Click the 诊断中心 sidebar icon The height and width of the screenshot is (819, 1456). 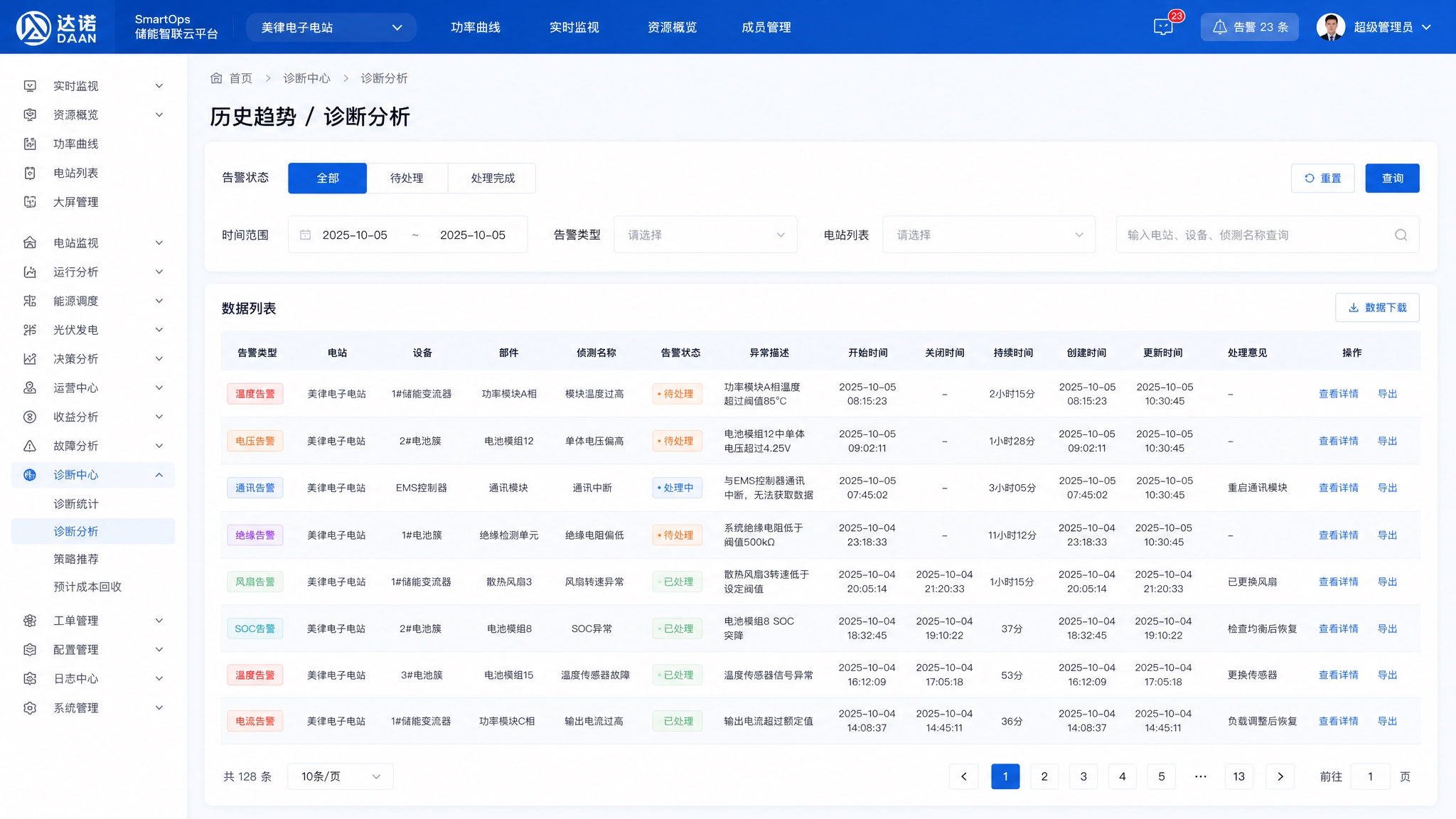[30, 475]
